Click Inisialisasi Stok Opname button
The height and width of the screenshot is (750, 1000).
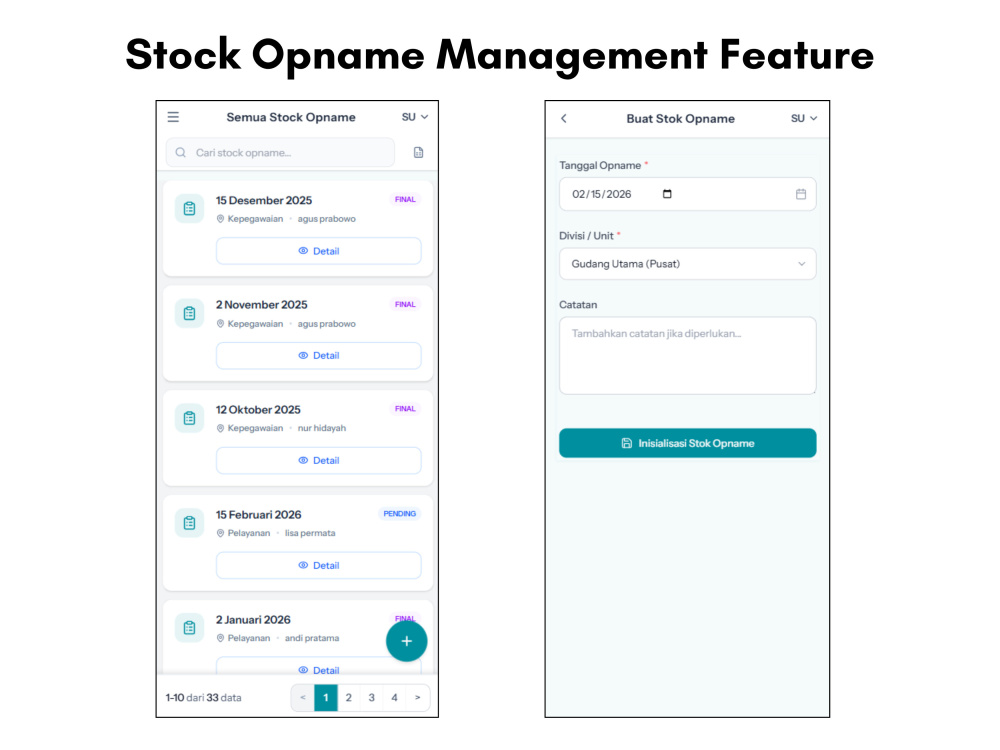[688, 443]
